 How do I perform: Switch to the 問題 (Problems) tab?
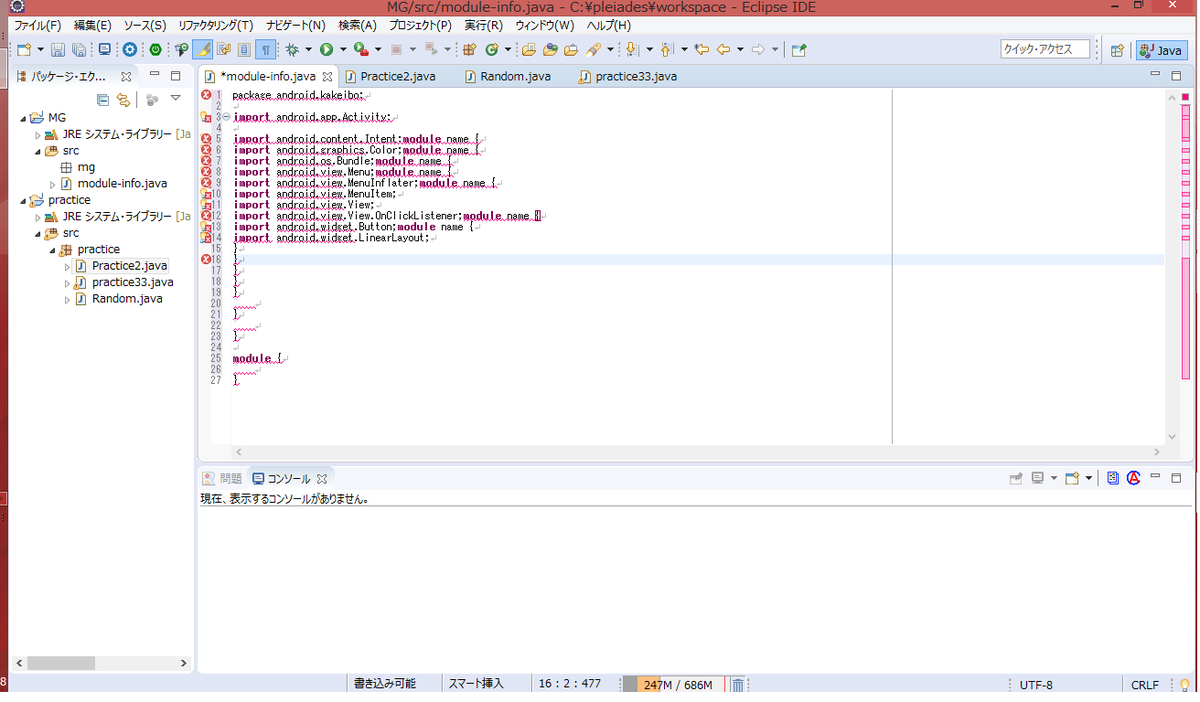click(223, 479)
